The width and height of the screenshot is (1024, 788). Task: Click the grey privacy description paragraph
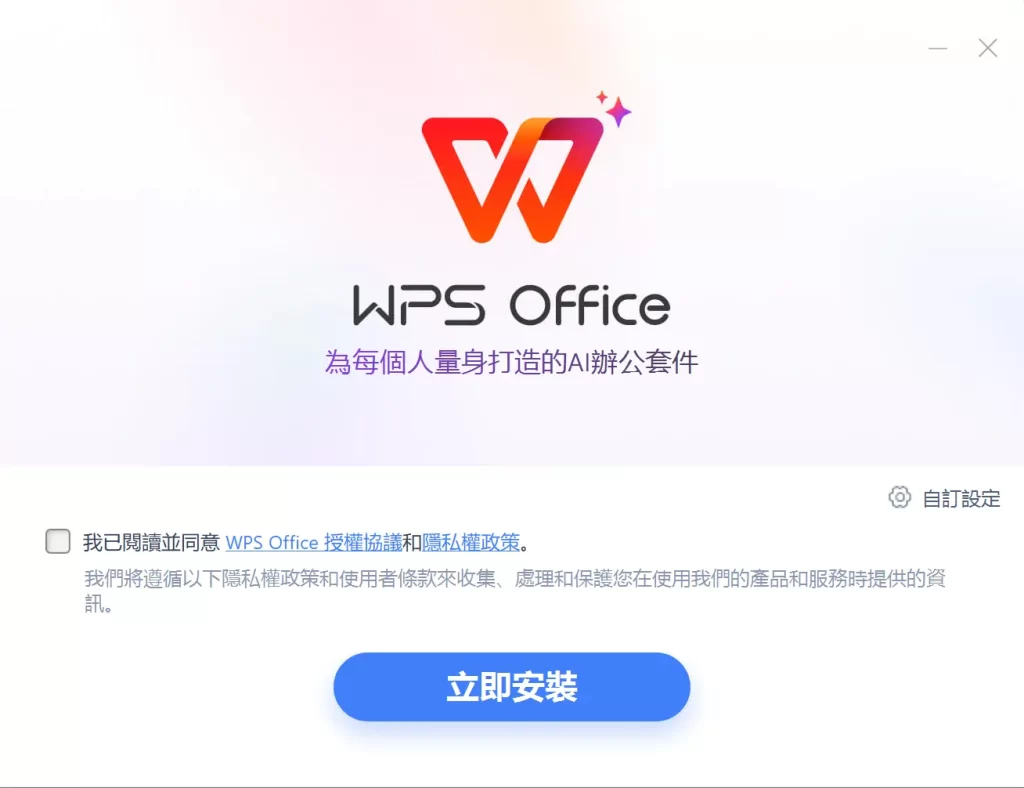click(x=515, y=591)
